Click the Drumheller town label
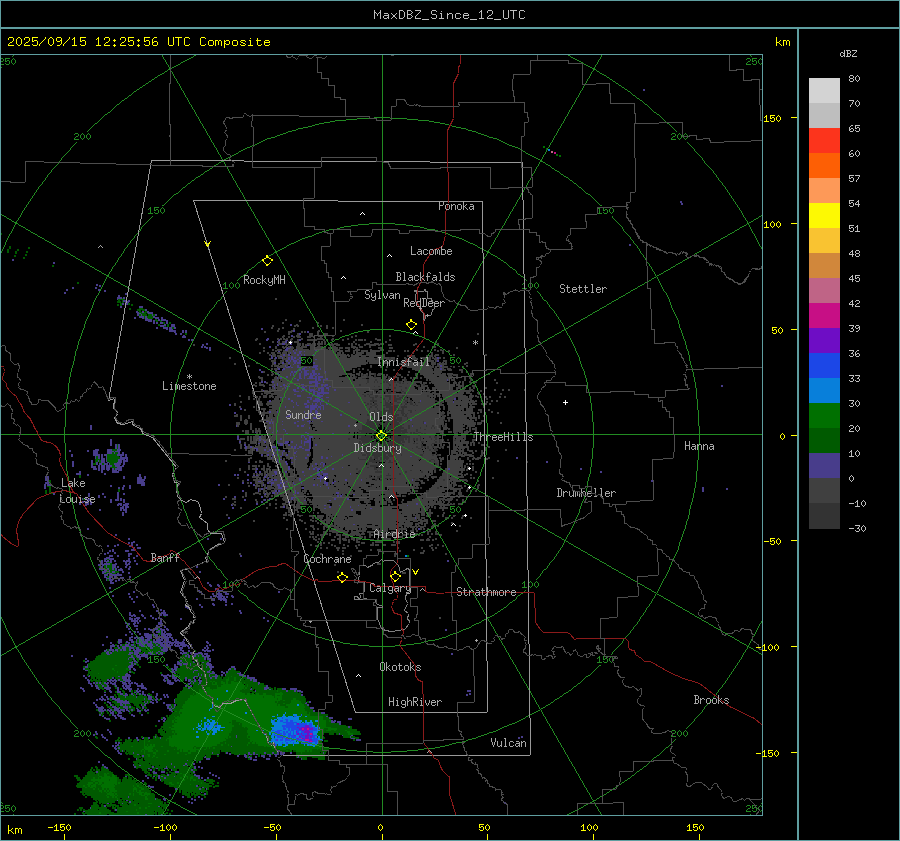Viewport: 900px width, 841px height. [586, 493]
